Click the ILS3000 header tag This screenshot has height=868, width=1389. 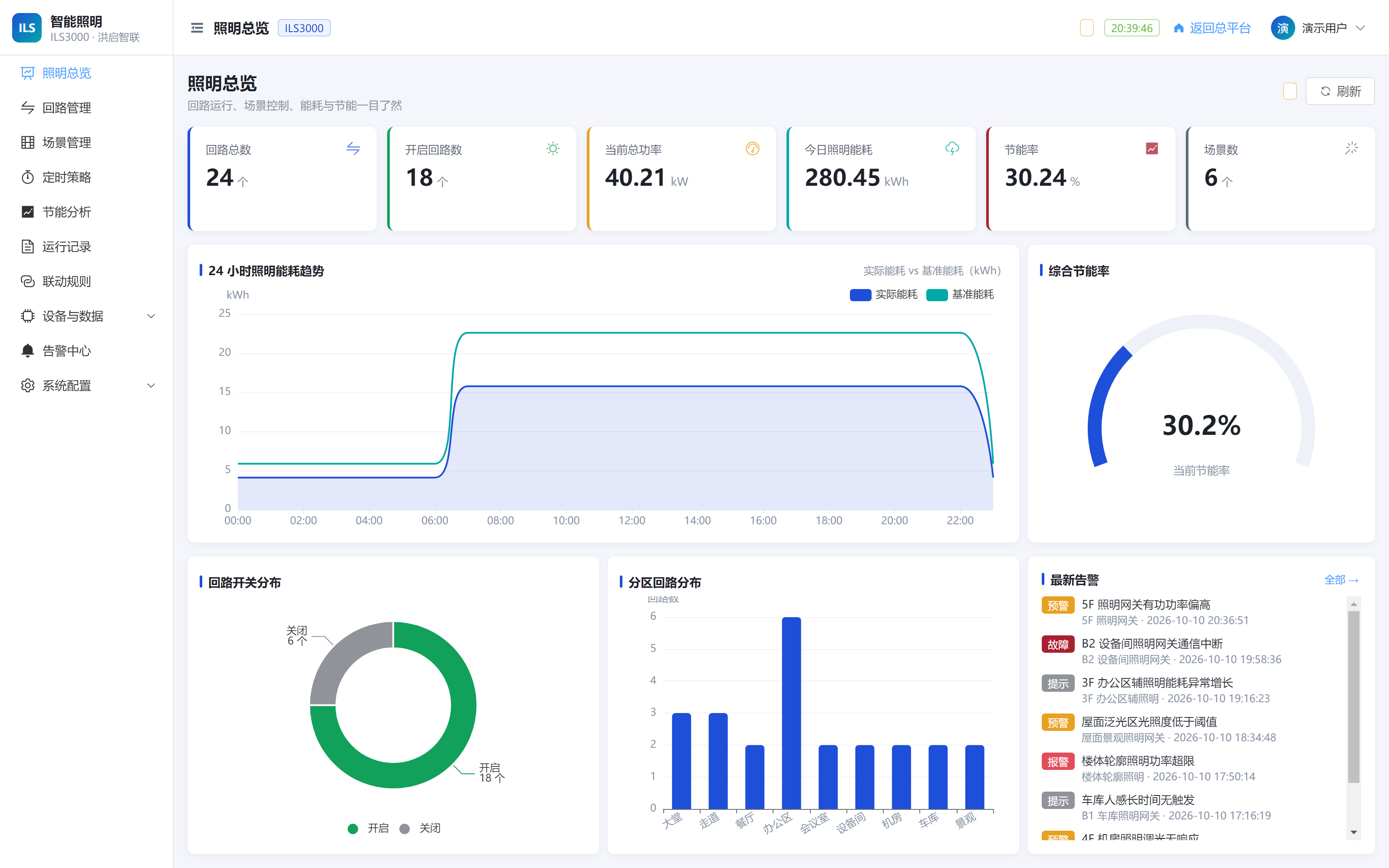(304, 28)
